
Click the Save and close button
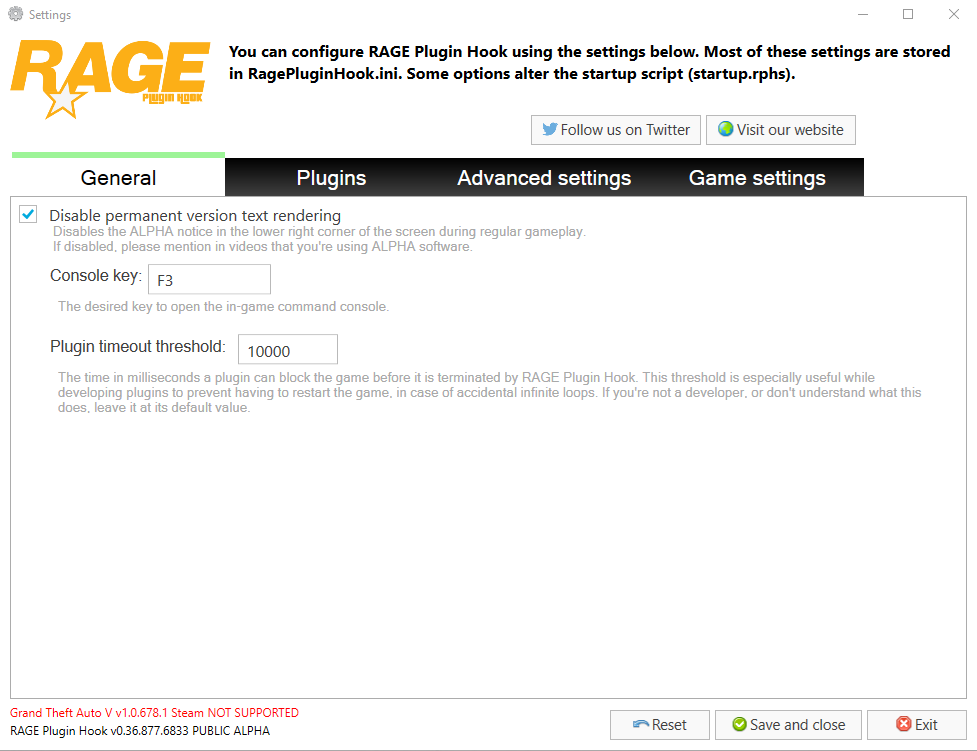(788, 725)
